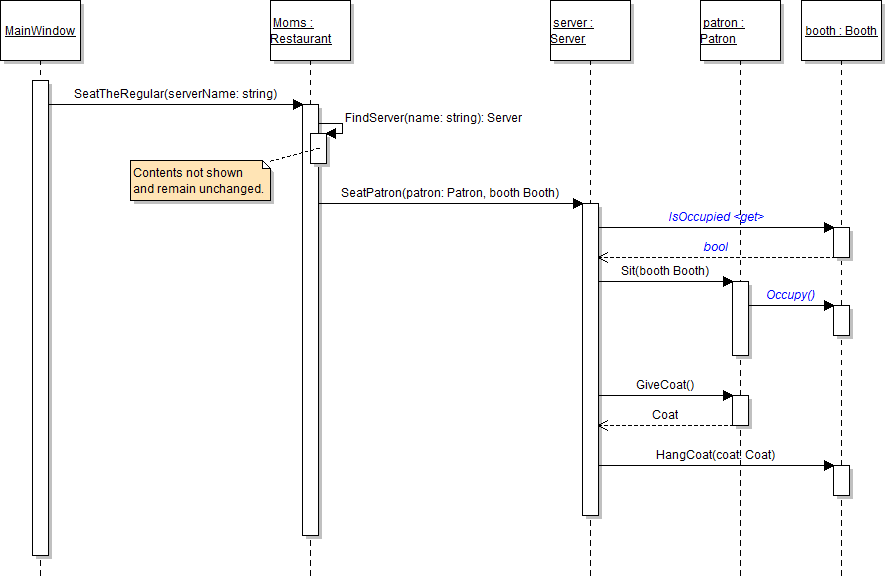
Task: Click the 'Contents not shown' note
Action: click(201, 181)
